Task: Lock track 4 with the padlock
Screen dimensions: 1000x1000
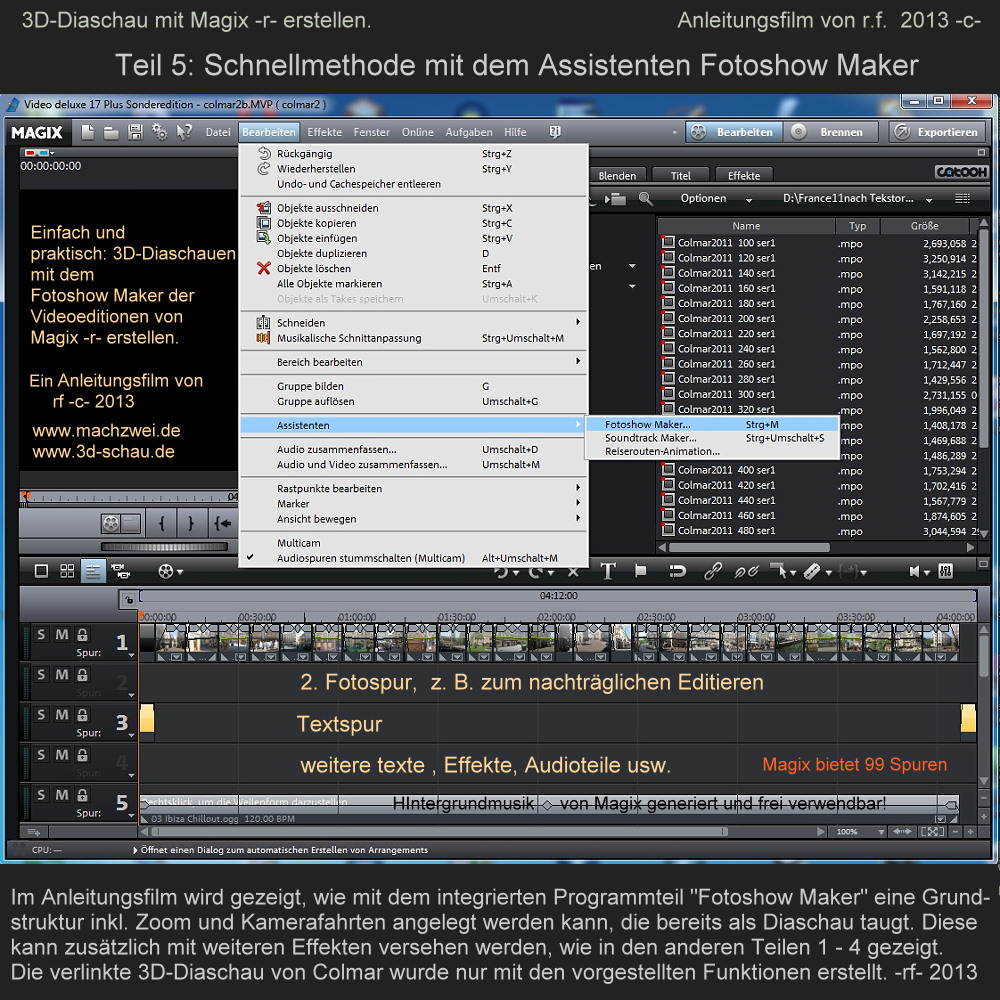Action: pos(82,755)
